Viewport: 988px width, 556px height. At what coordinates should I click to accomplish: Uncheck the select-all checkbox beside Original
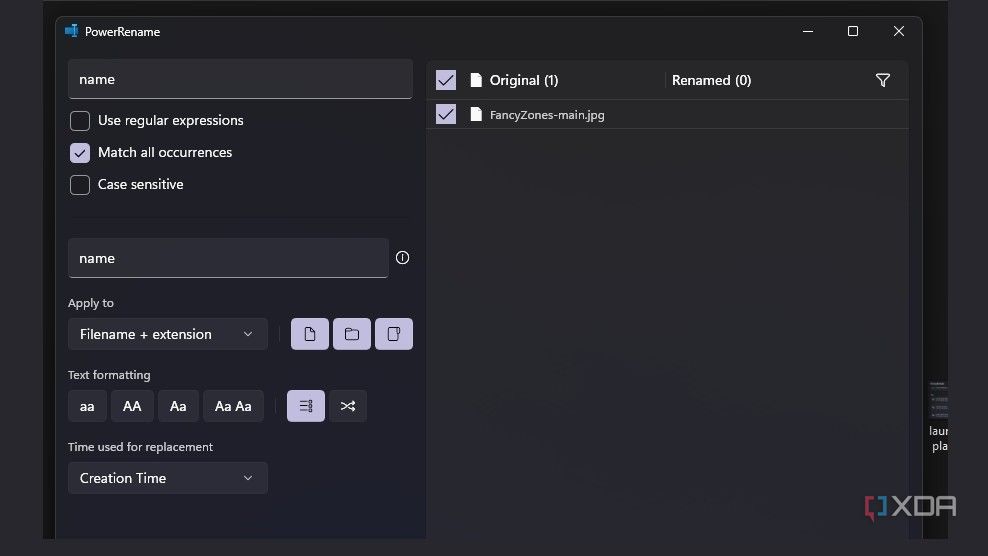(446, 80)
